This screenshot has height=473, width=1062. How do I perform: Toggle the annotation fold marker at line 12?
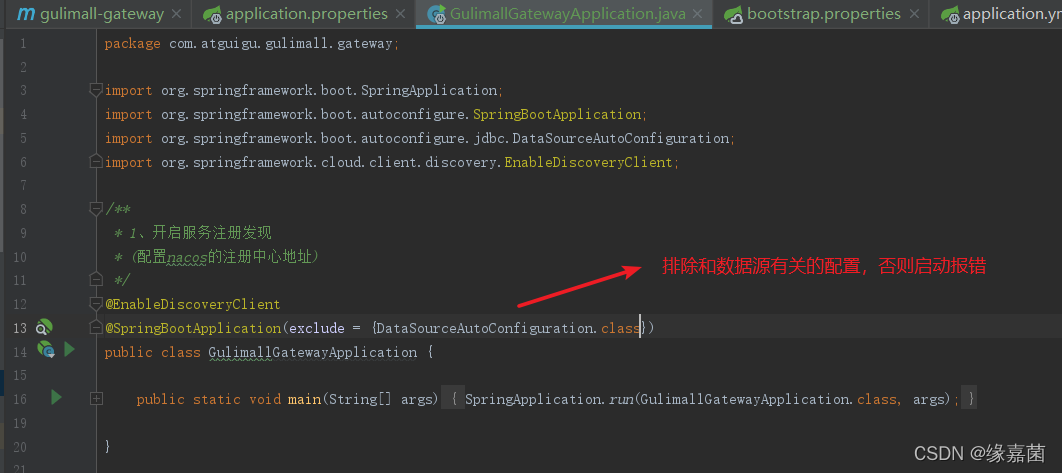click(96, 304)
